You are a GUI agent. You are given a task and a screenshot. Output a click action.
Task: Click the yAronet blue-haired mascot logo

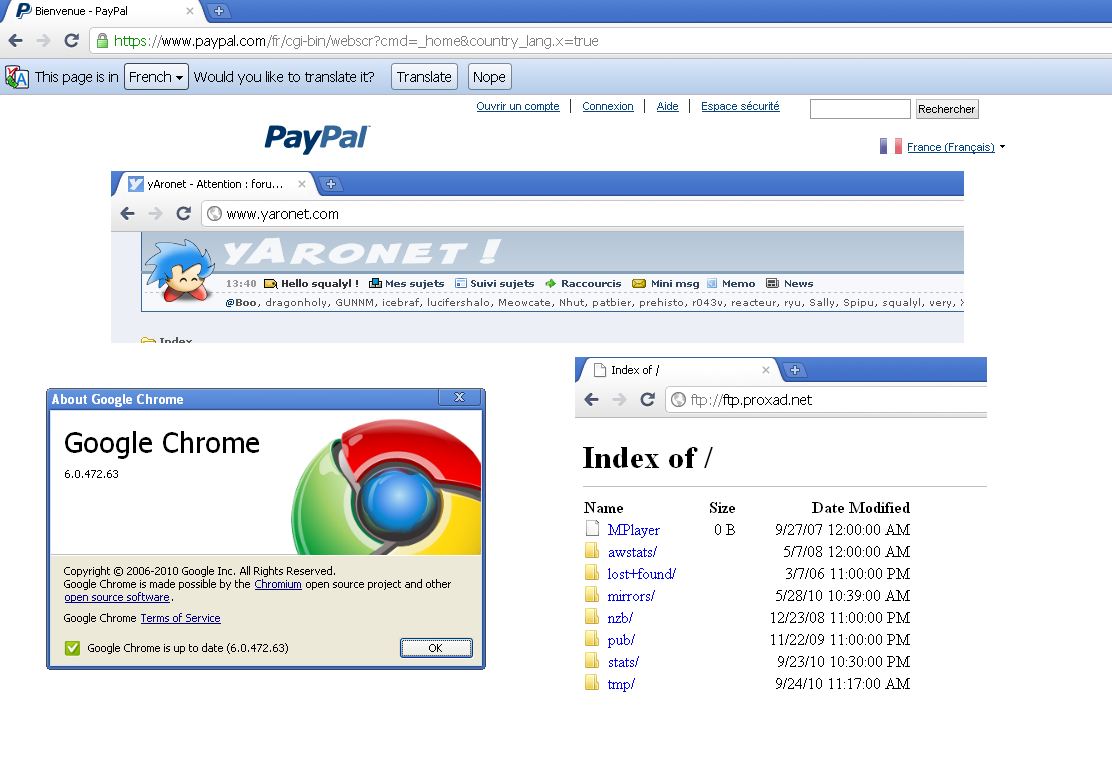point(179,270)
